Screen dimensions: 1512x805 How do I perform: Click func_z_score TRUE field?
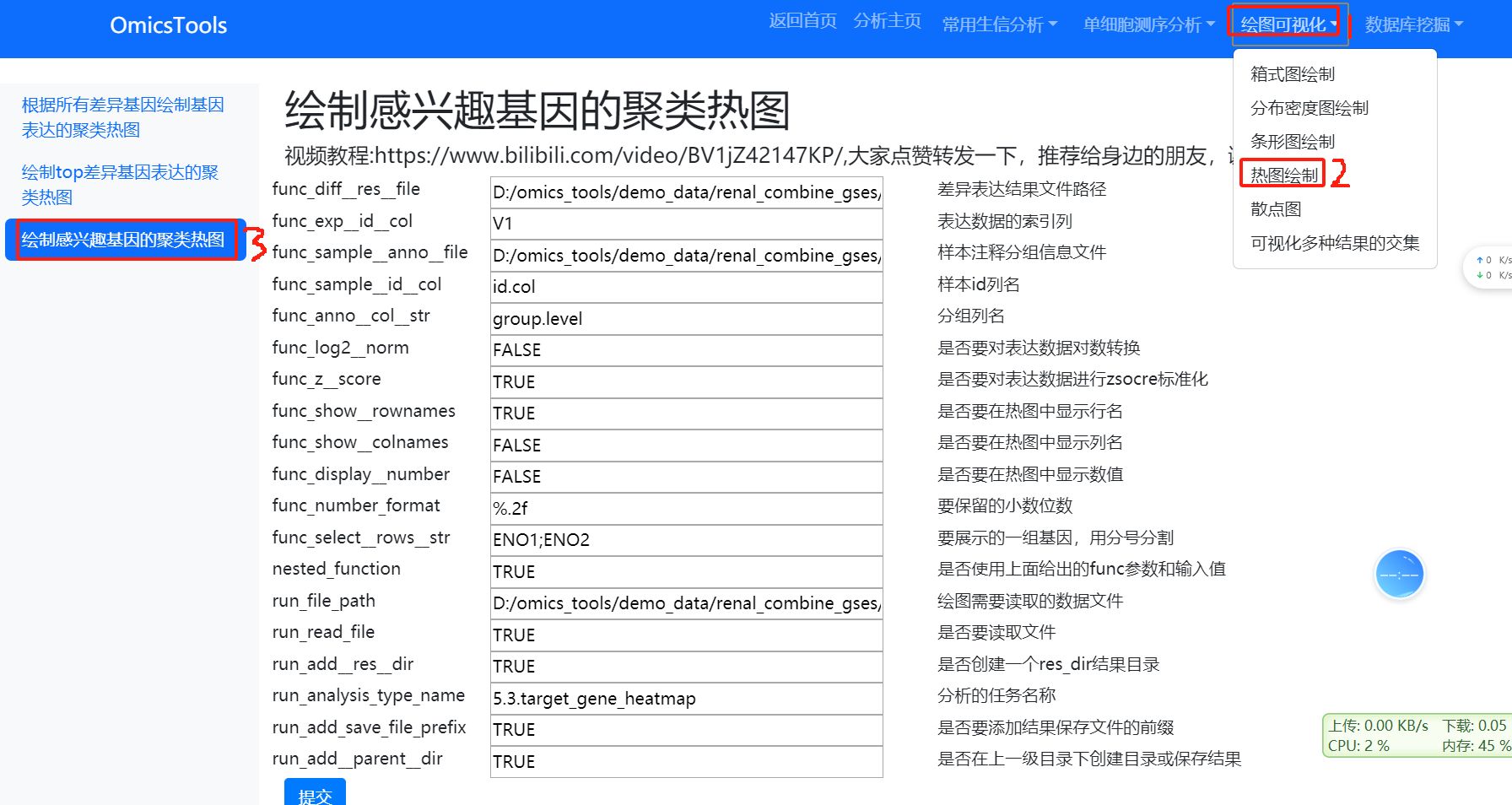click(x=687, y=382)
